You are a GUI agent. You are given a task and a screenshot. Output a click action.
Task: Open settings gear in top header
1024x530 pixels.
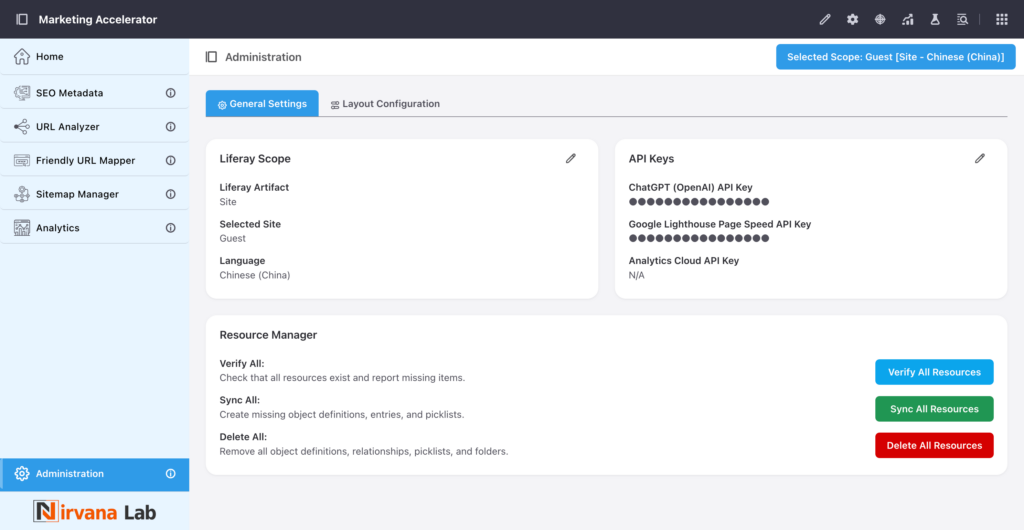point(852,19)
